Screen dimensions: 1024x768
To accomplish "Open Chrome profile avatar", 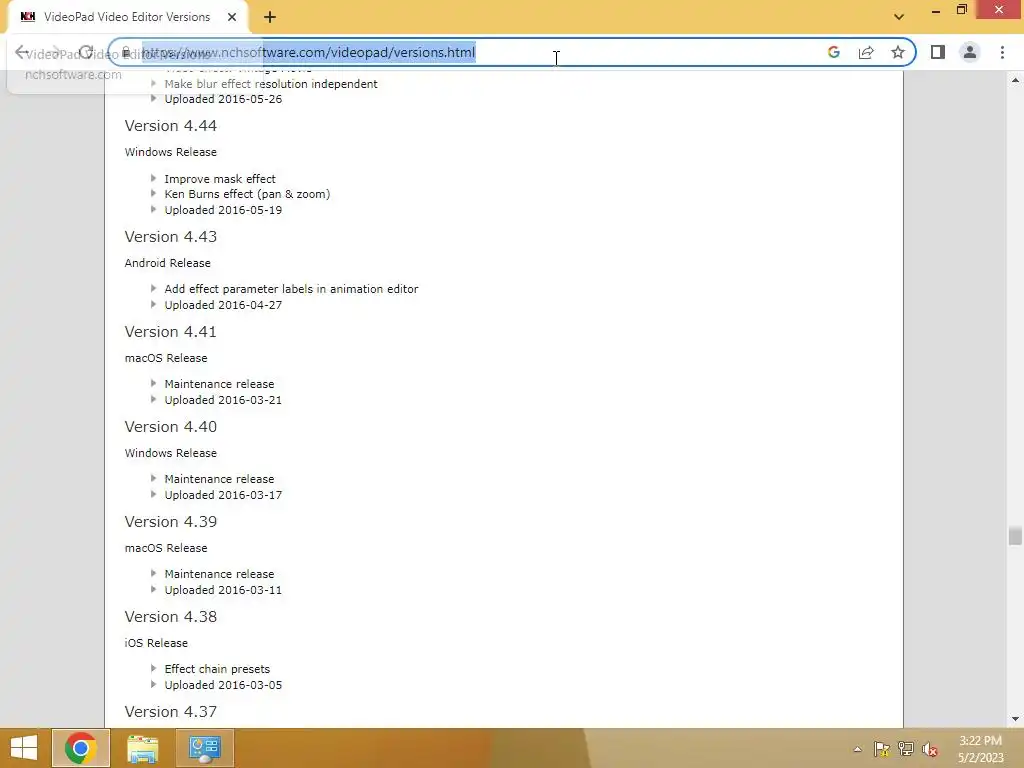I will coord(970,52).
